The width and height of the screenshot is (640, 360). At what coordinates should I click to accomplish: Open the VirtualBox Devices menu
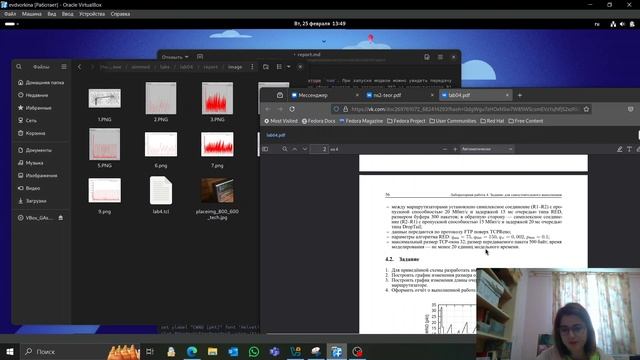click(92, 14)
